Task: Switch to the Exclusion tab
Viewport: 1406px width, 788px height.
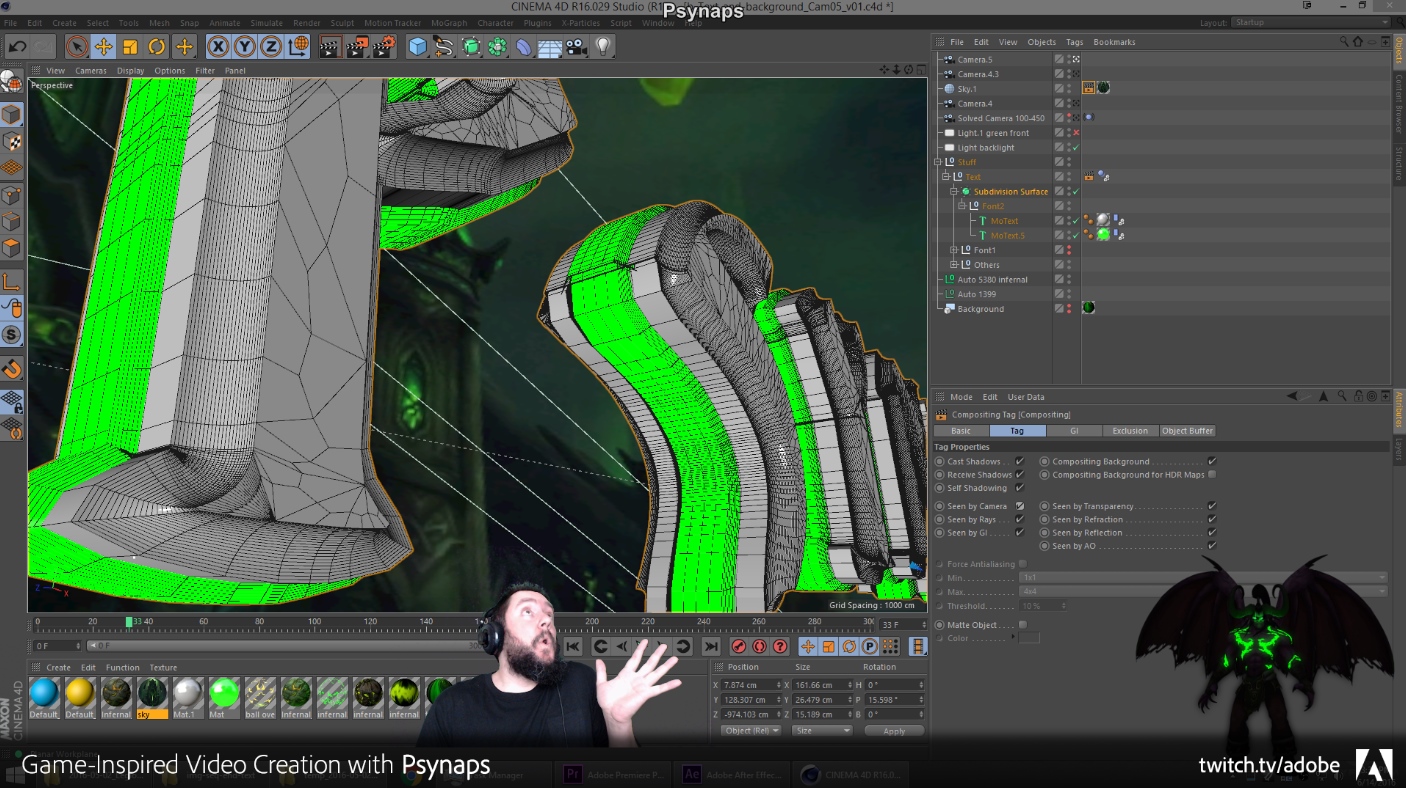Action: tap(1130, 431)
